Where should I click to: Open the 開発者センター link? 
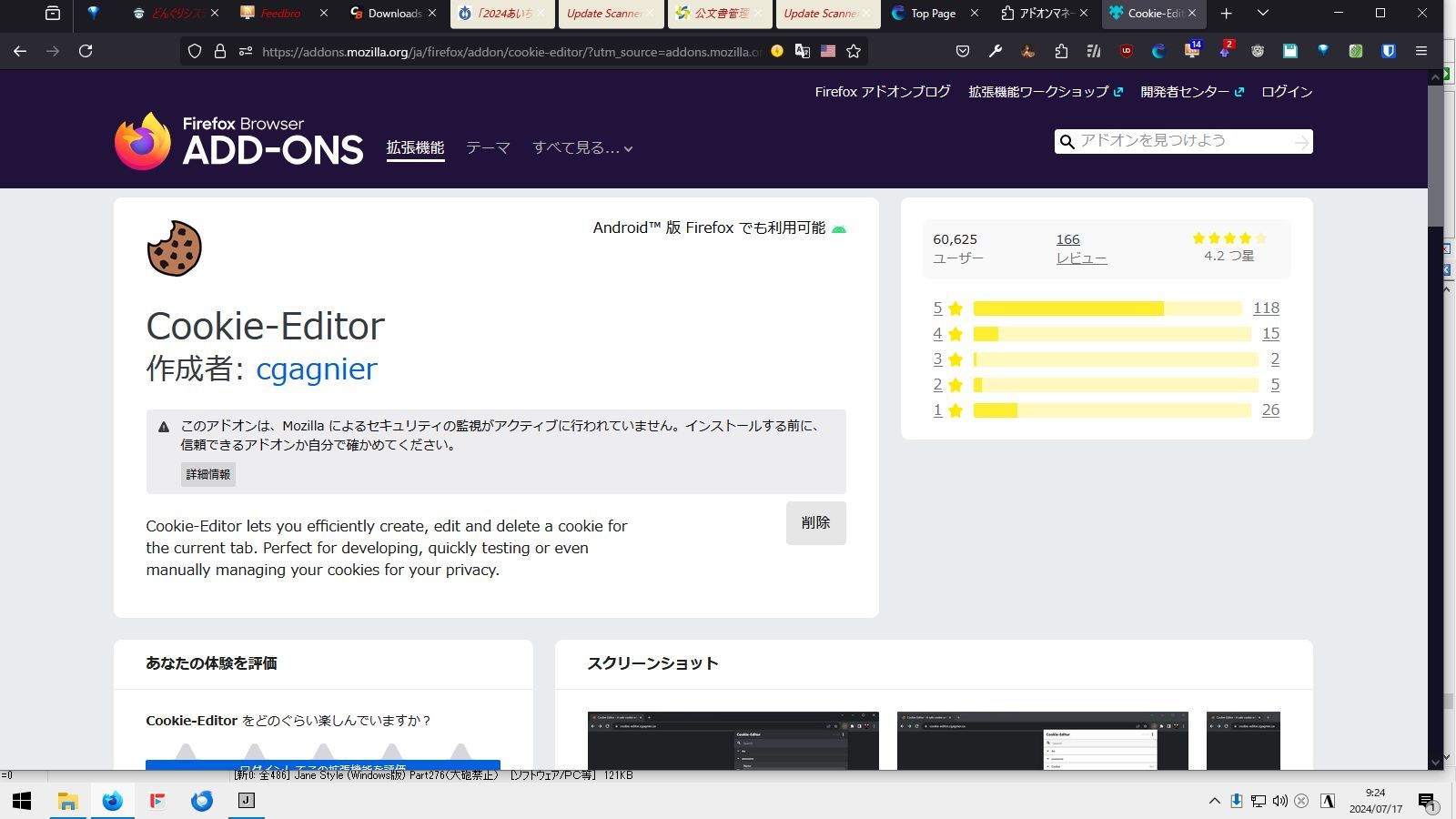pos(1192,92)
